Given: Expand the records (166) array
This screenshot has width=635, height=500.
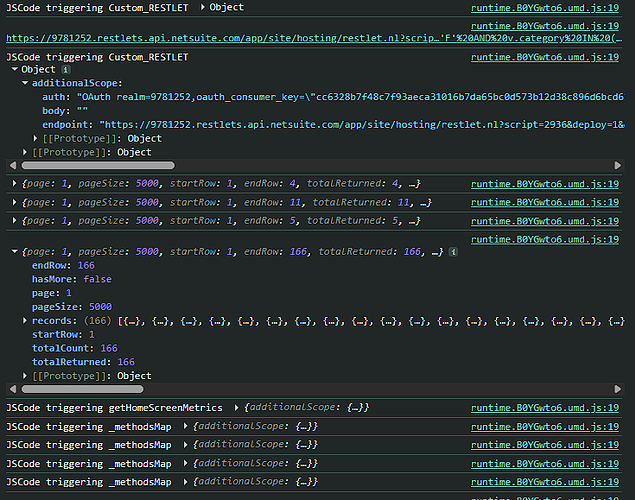Looking at the screenshot, I should [x=25, y=320].
